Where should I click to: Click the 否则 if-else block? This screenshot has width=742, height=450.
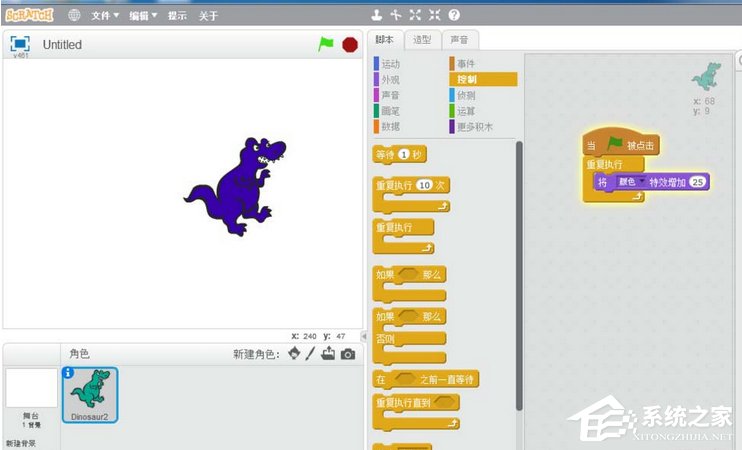409,336
